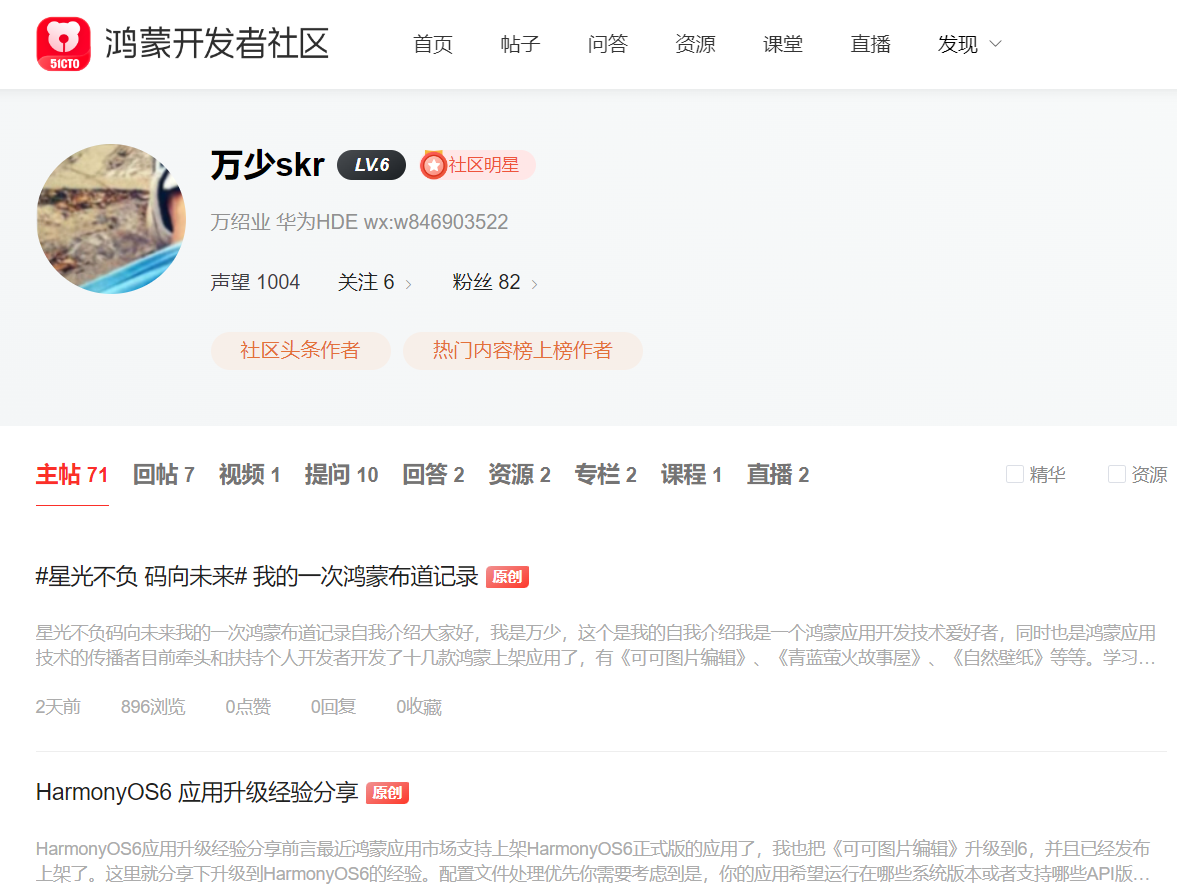Image resolution: width=1177 pixels, height=896 pixels.
Task: Enable the 资源 filter checkbox
Action: 1117,474
